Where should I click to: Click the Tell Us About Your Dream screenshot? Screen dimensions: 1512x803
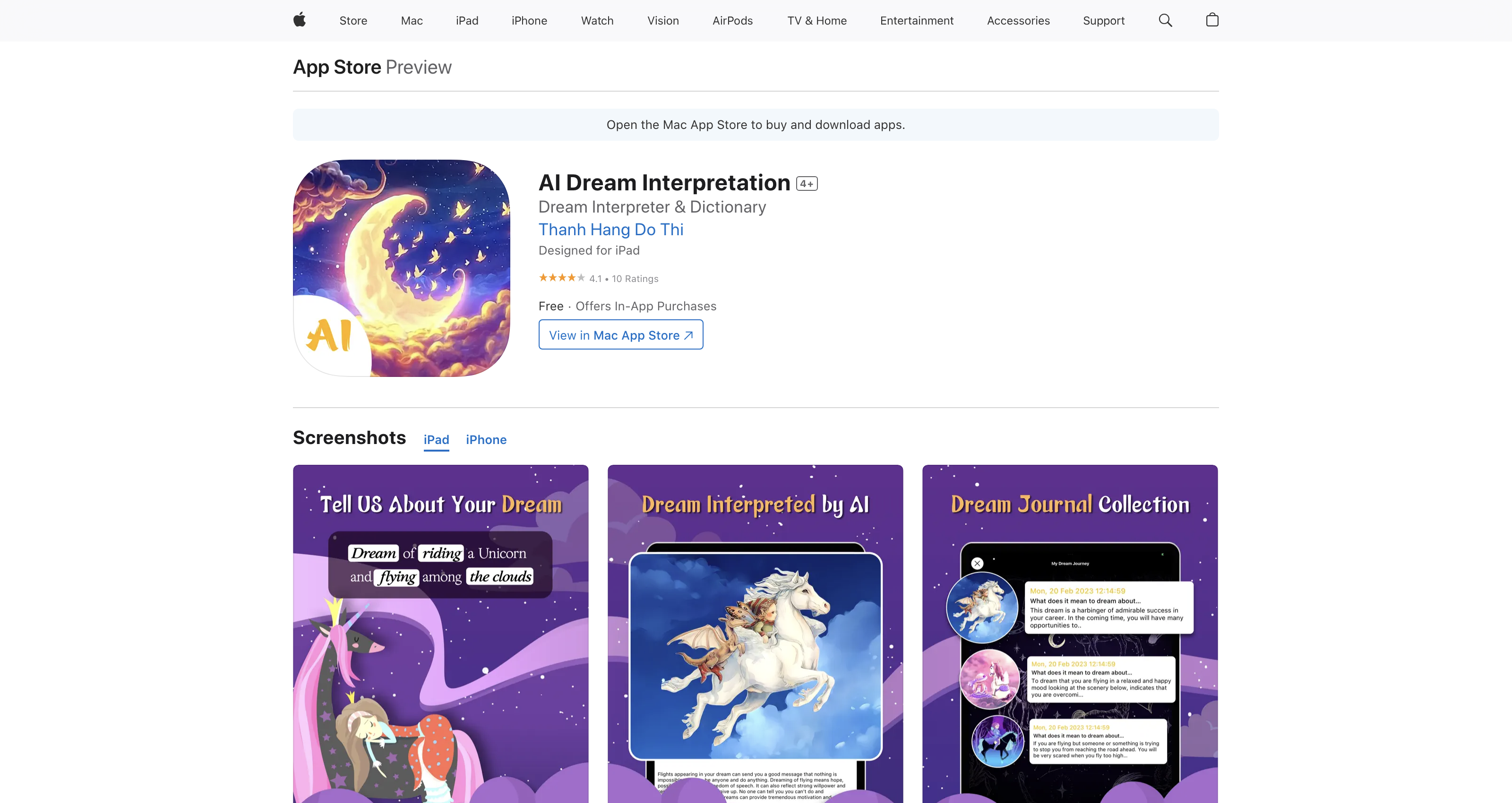[440, 634]
